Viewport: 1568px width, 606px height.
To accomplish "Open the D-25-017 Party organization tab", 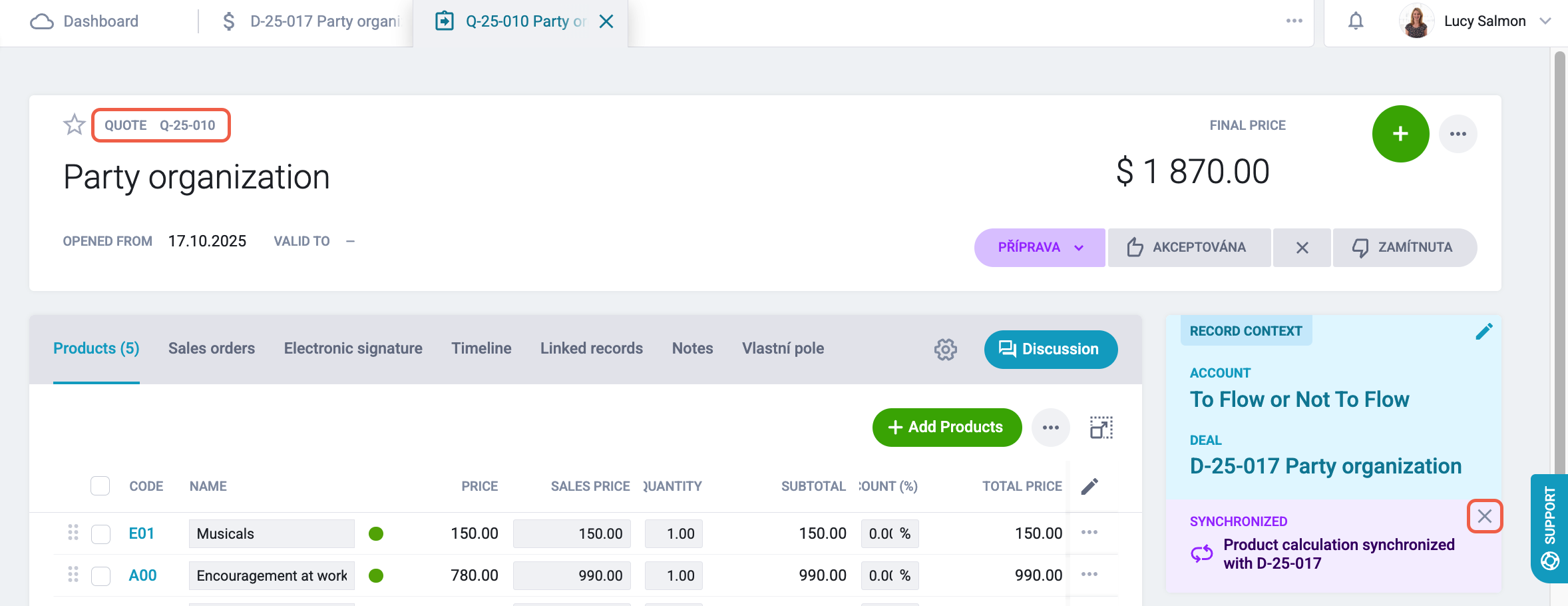I will click(x=310, y=21).
